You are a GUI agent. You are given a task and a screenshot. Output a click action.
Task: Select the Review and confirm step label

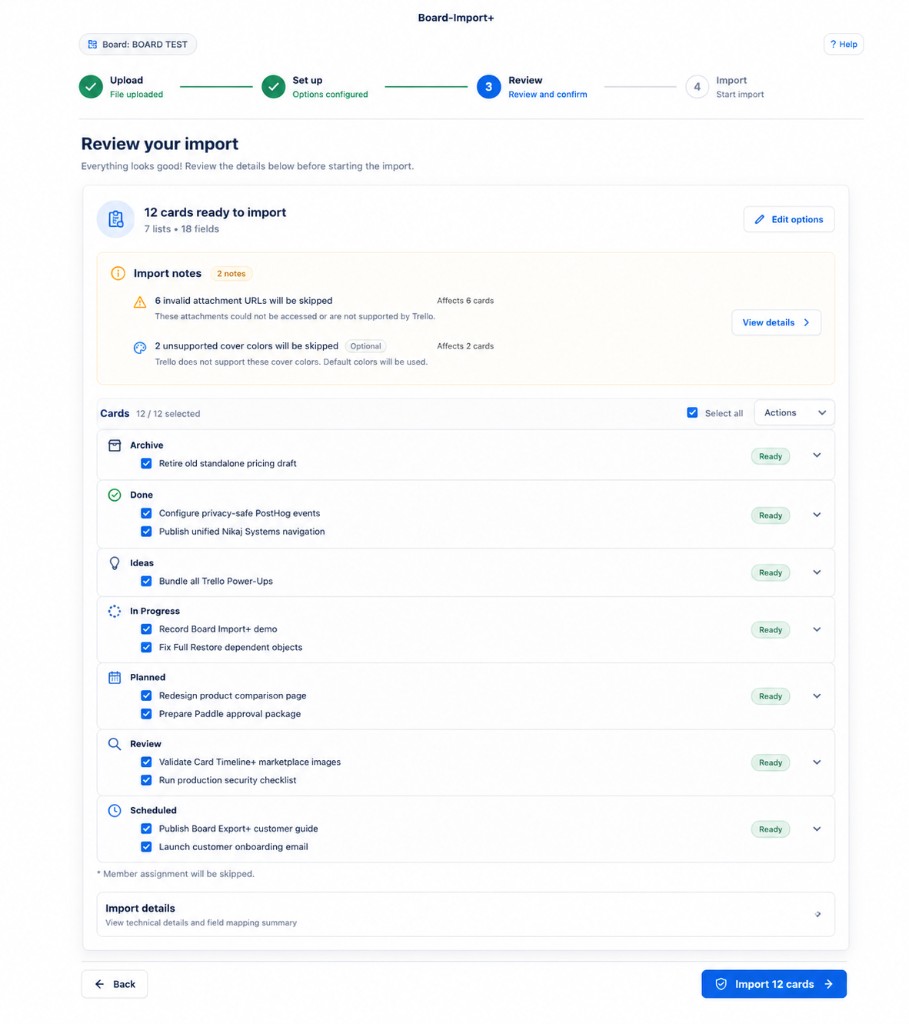(x=547, y=95)
